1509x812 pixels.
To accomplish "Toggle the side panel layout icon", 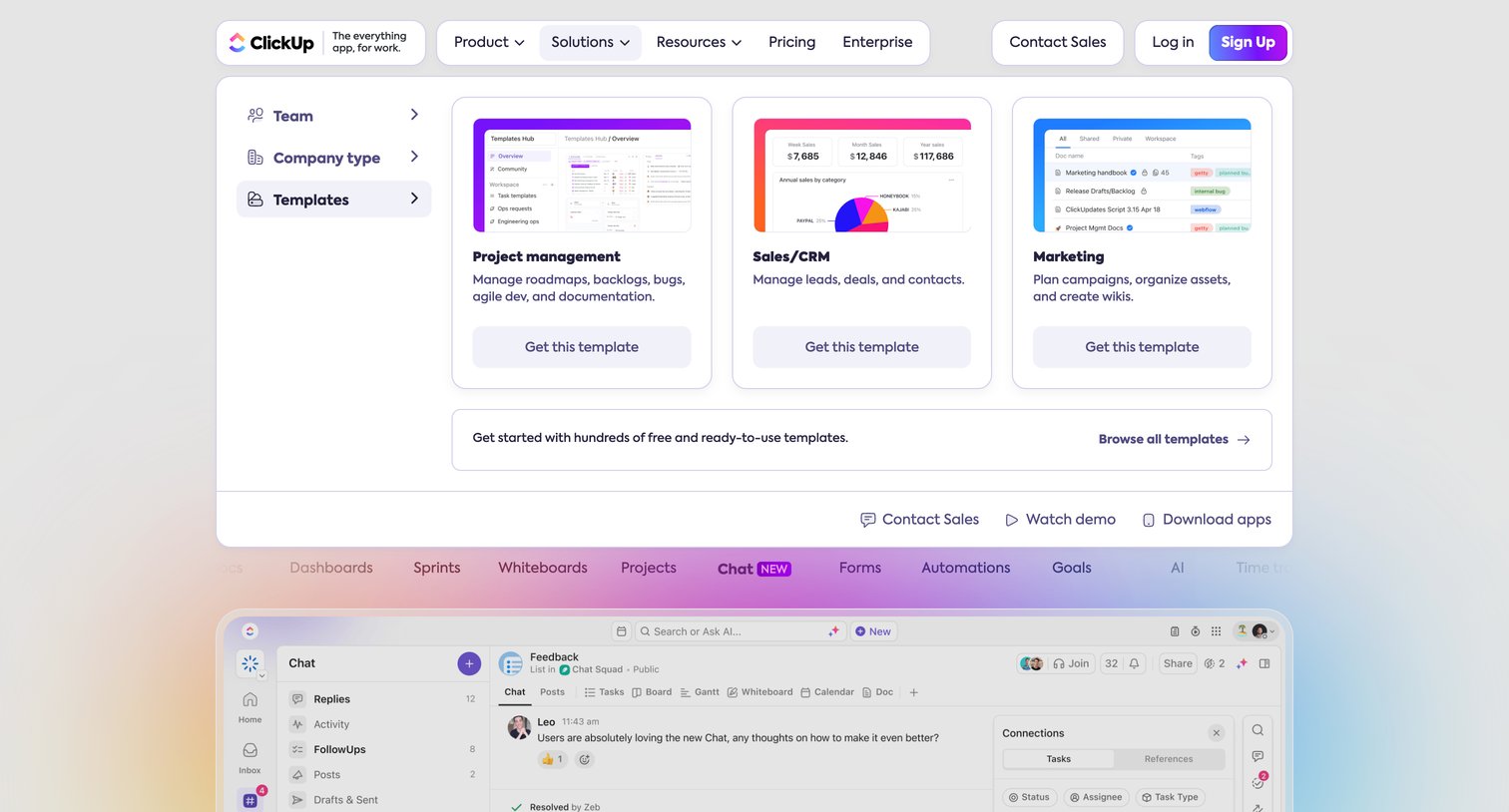I will click(x=1264, y=663).
